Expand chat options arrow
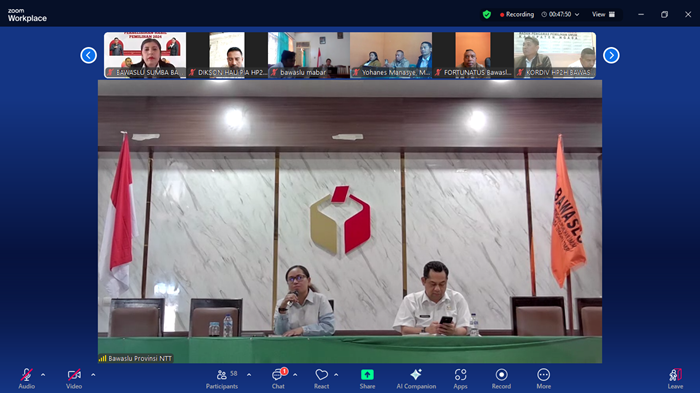The image size is (700, 393). (x=295, y=375)
